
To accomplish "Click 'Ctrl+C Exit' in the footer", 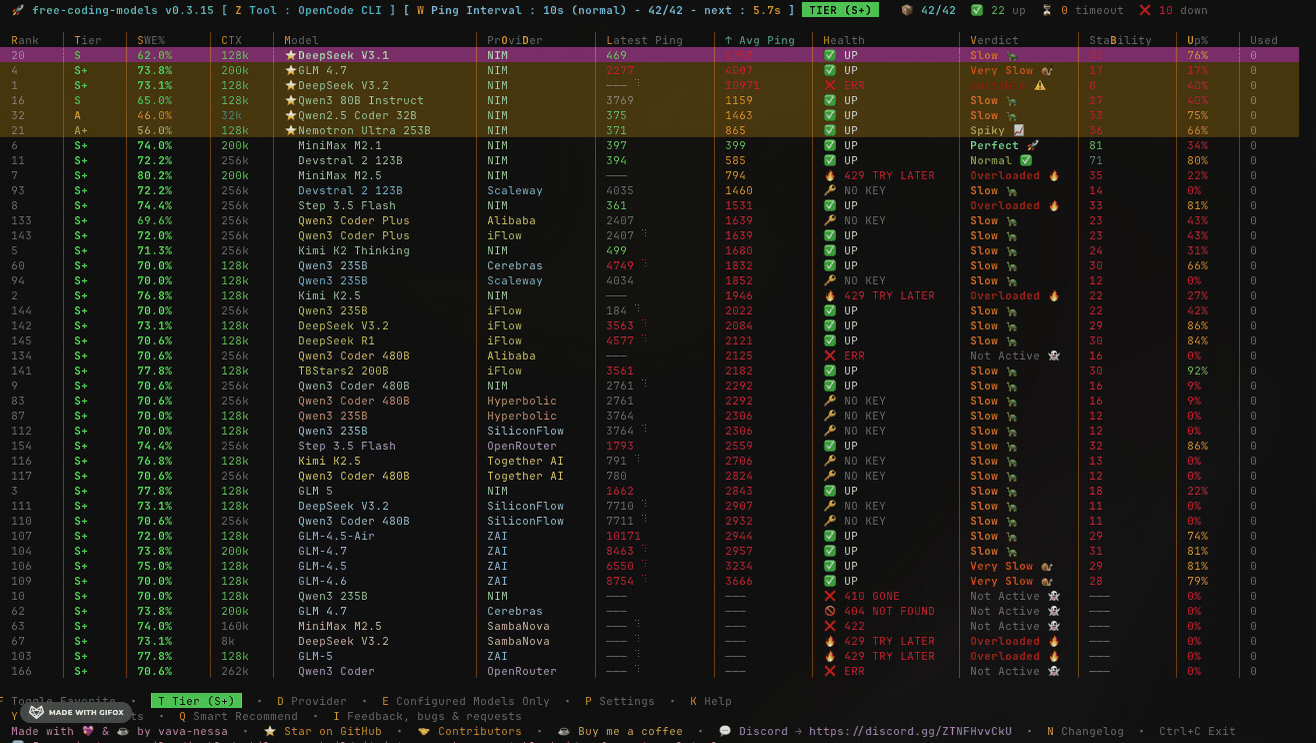I will pos(1197,731).
